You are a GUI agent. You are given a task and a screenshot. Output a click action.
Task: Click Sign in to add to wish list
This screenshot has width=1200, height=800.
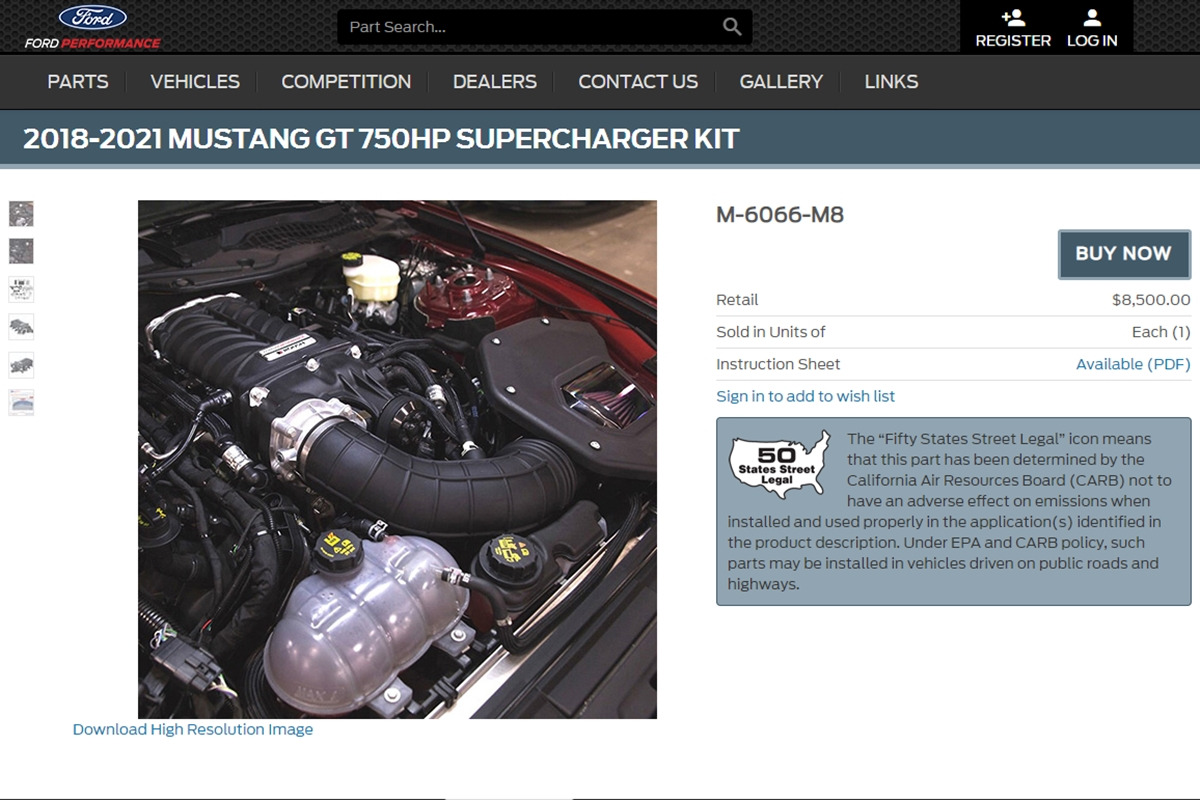pyautogui.click(x=805, y=396)
